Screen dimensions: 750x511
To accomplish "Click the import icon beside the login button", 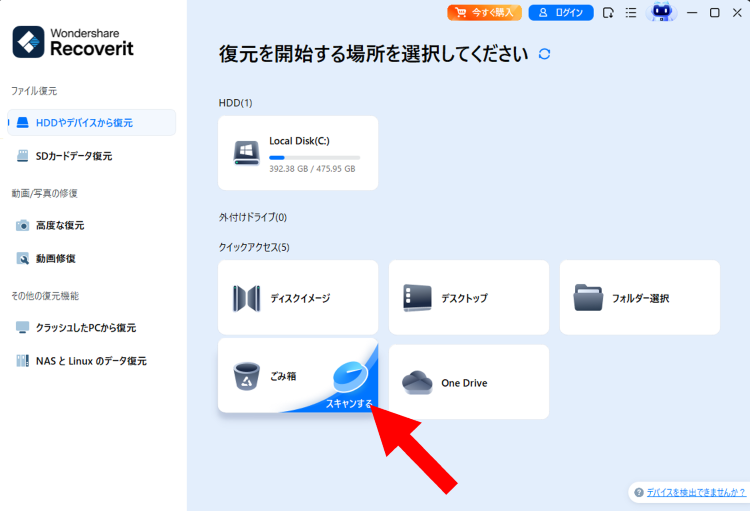I will coord(608,13).
